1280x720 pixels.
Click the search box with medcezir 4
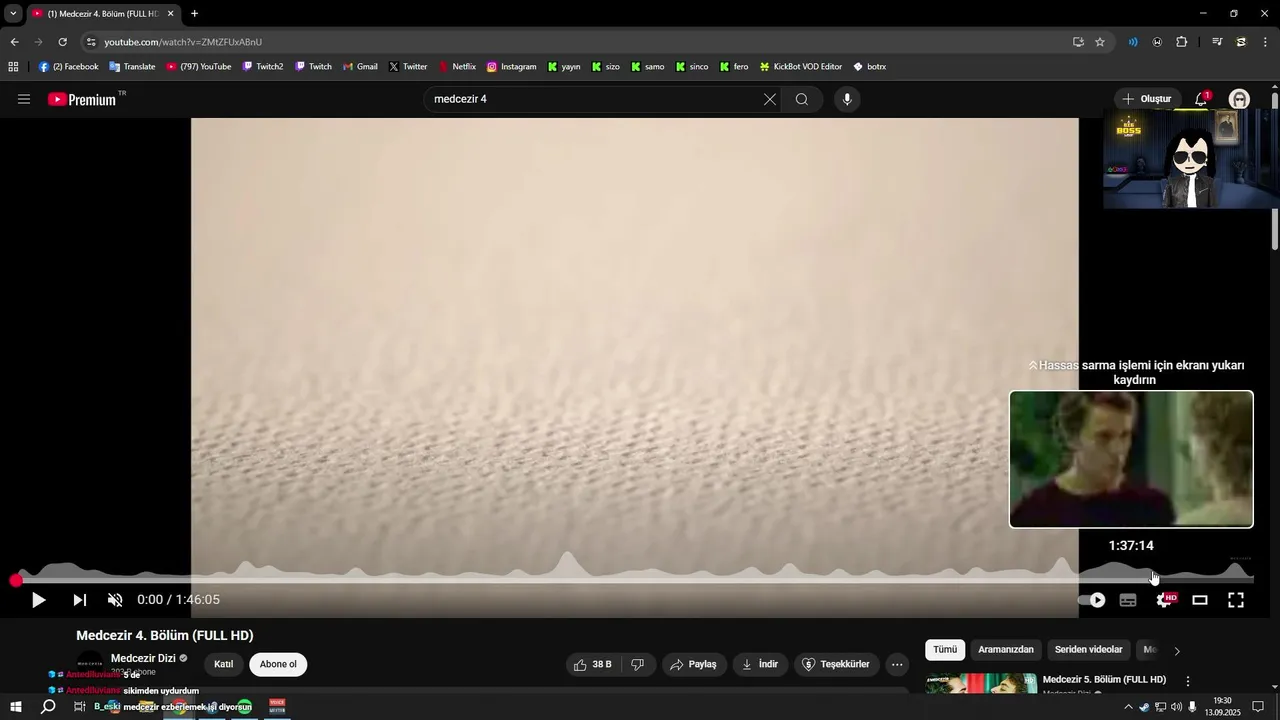[595, 99]
